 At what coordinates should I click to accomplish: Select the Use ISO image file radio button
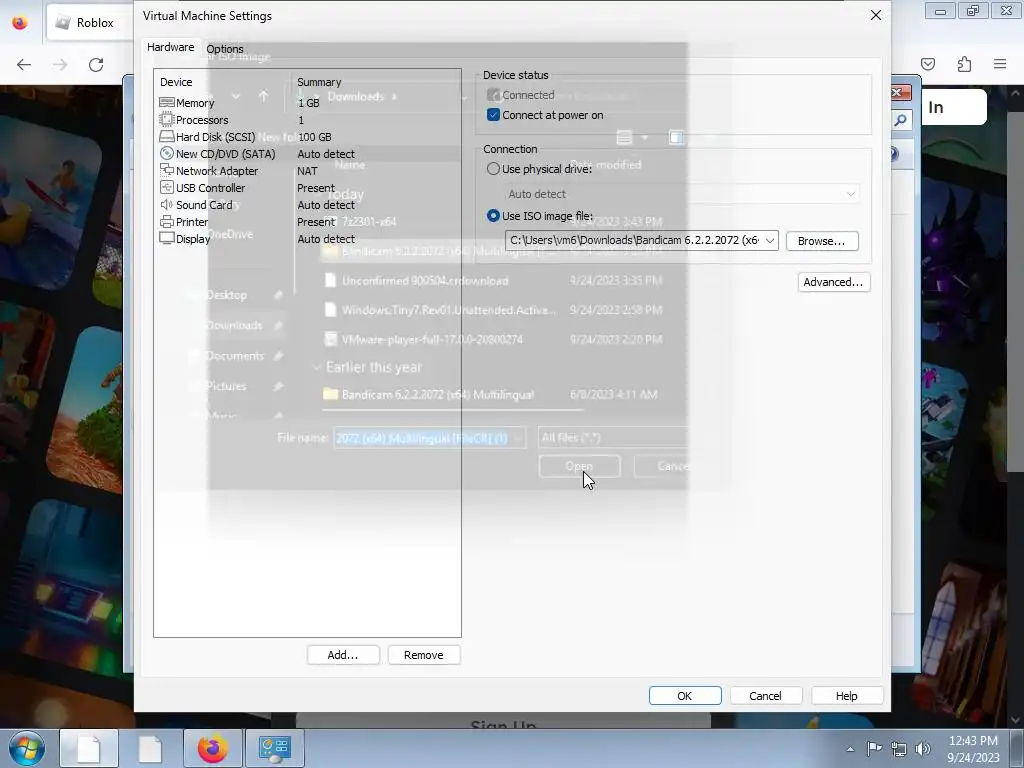[x=493, y=216]
